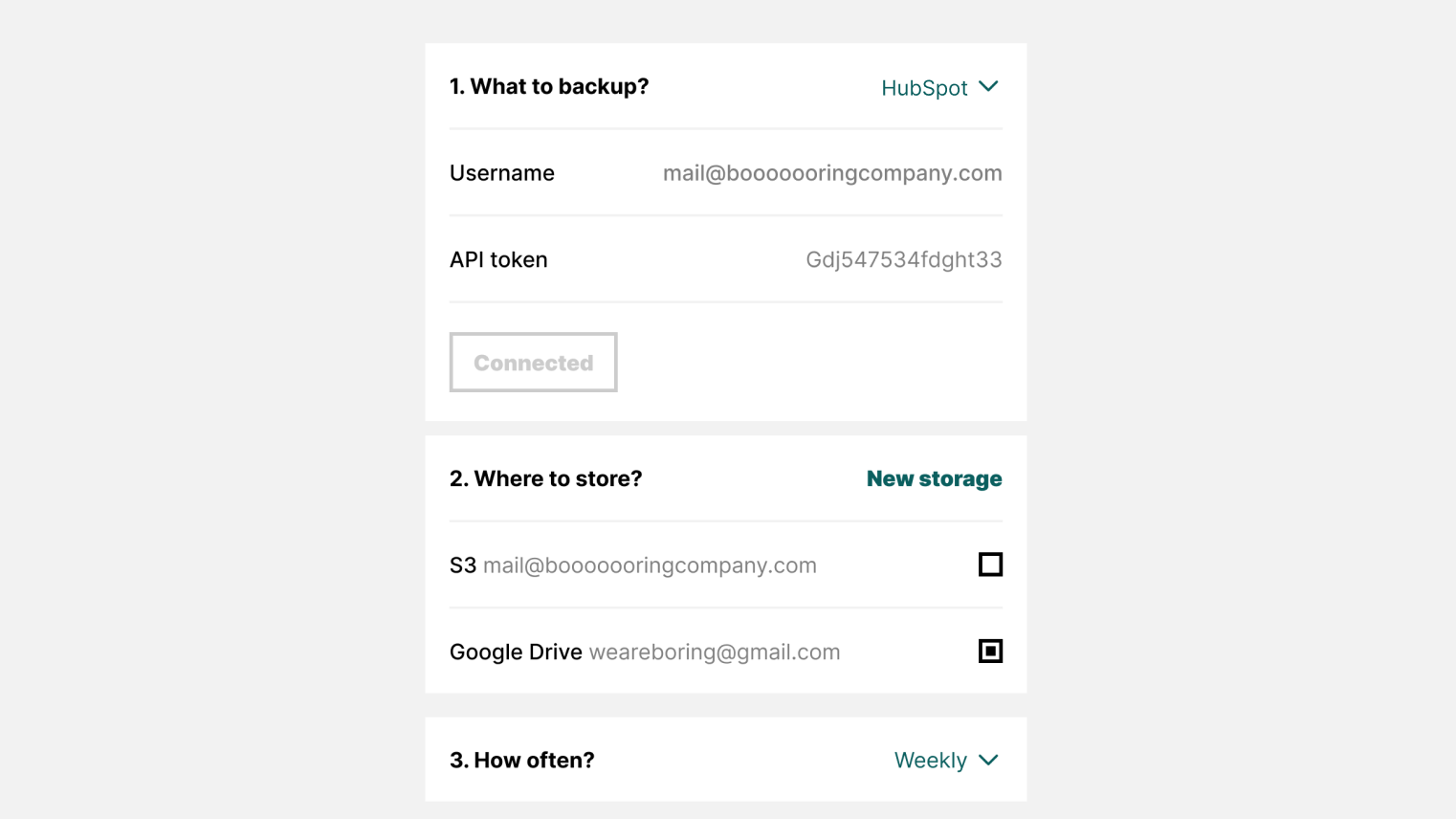Viewport: 1456px width, 819px height.
Task: Click the API token field label
Action: pyautogui.click(x=498, y=260)
